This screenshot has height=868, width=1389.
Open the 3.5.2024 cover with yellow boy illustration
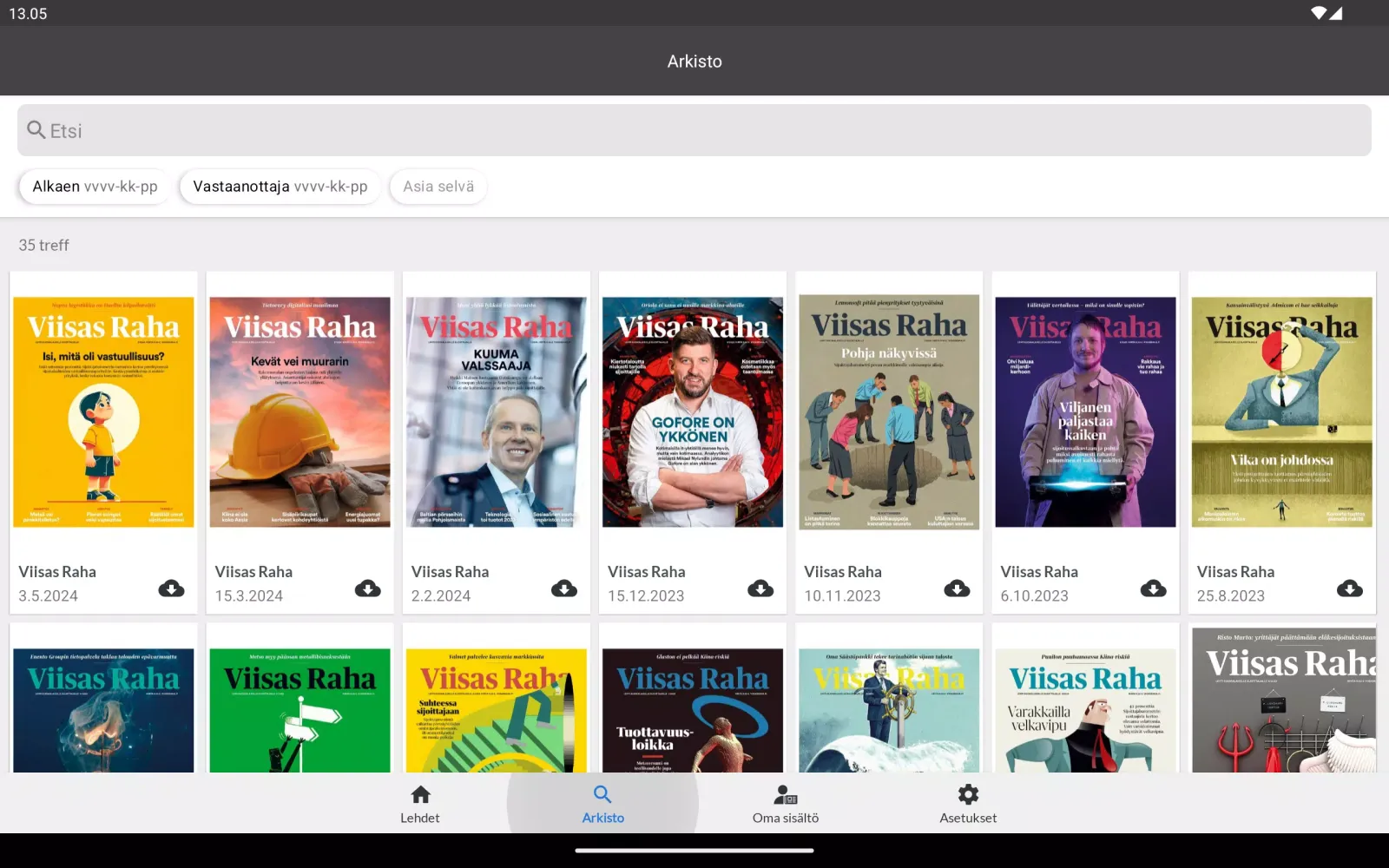pyautogui.click(x=103, y=412)
